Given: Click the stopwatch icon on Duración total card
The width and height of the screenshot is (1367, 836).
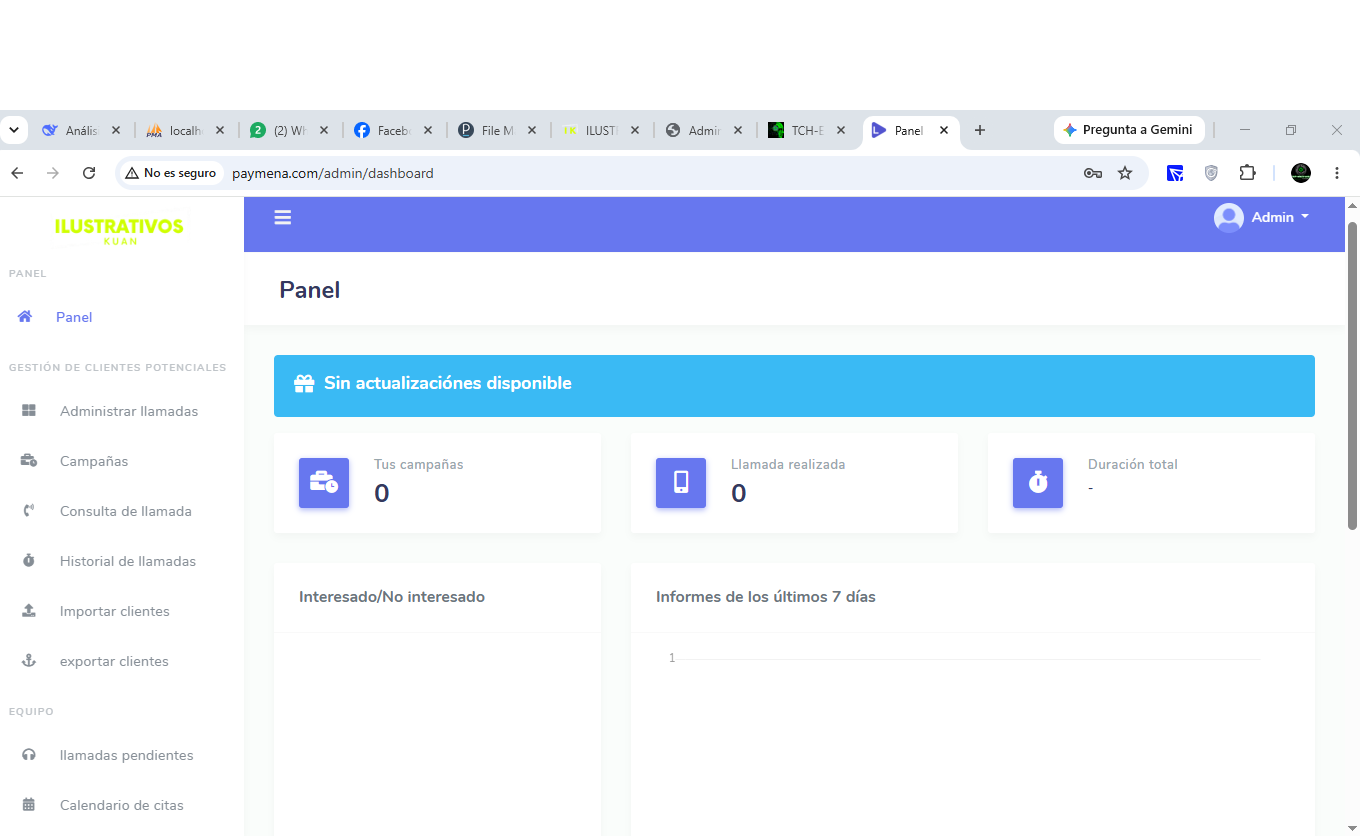Looking at the screenshot, I should [1038, 483].
